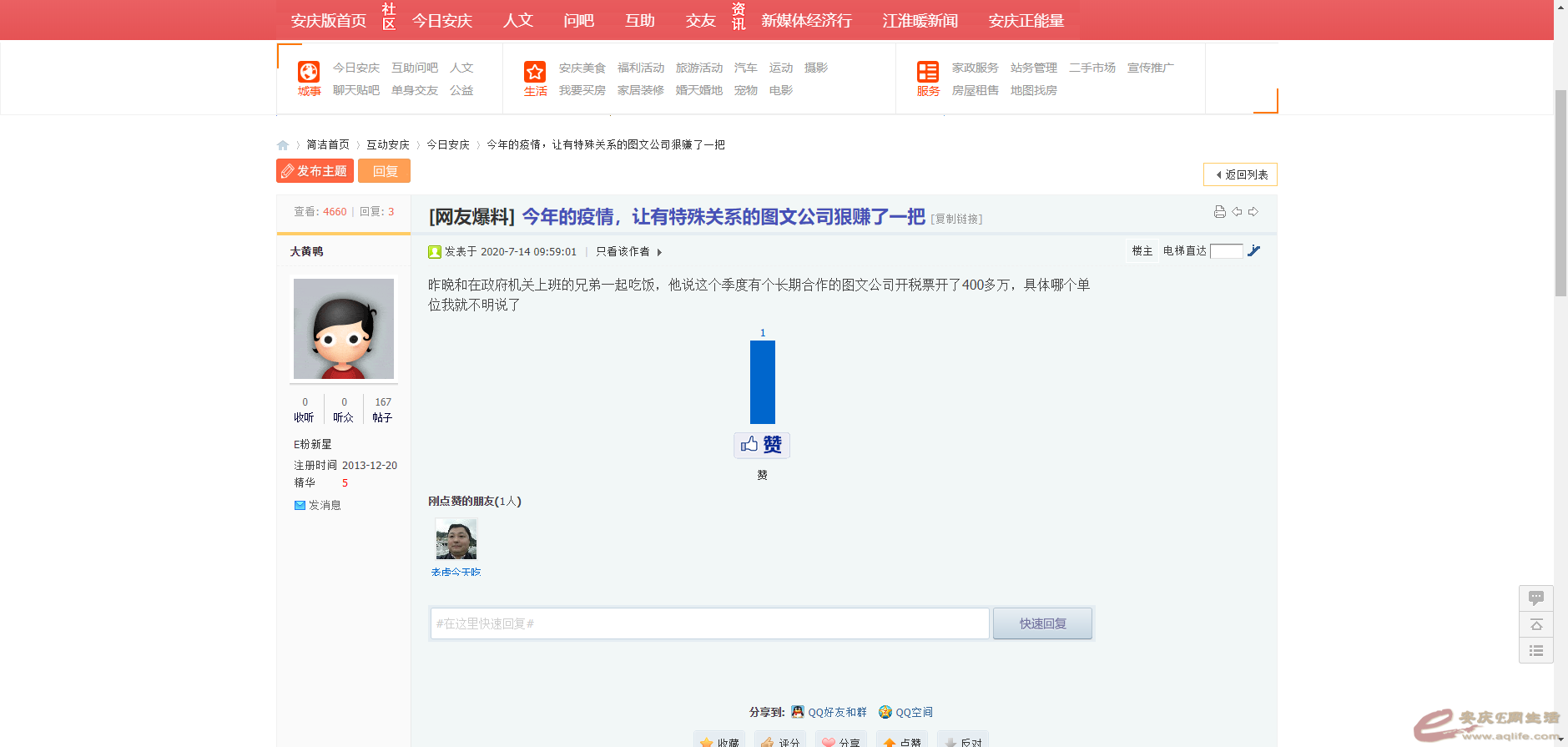The image size is (1568, 747).
Task: Go to next thread with right arrow icon
Action: coord(1253,212)
